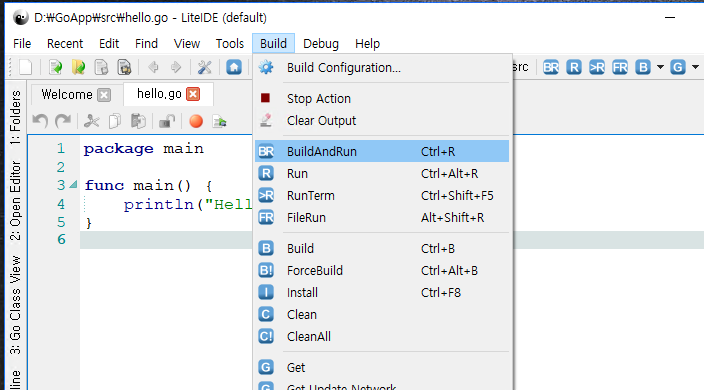Viewport: 704px width, 390px height.
Task: Open the Debug menu
Action: coord(321,44)
